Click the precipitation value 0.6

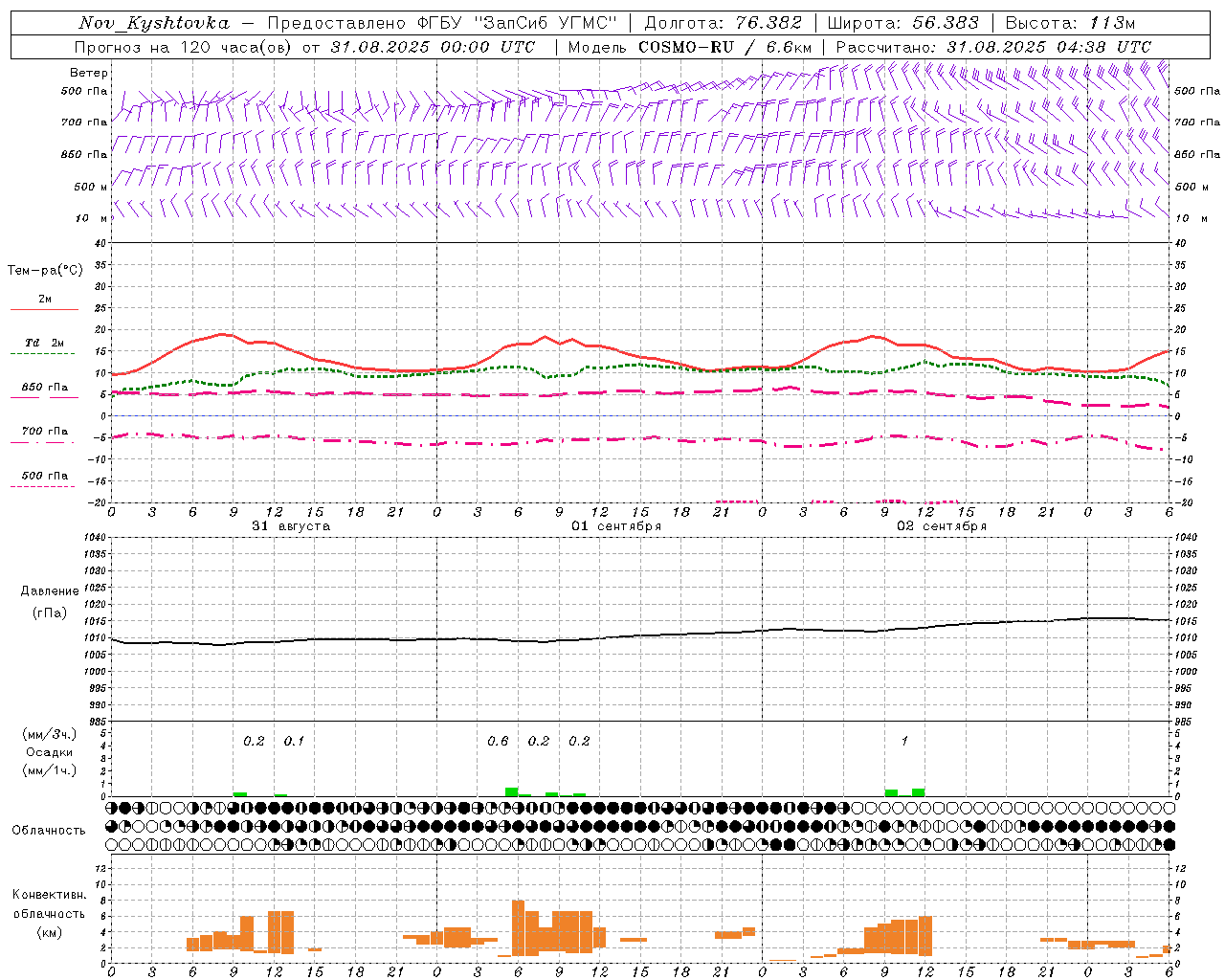click(498, 742)
